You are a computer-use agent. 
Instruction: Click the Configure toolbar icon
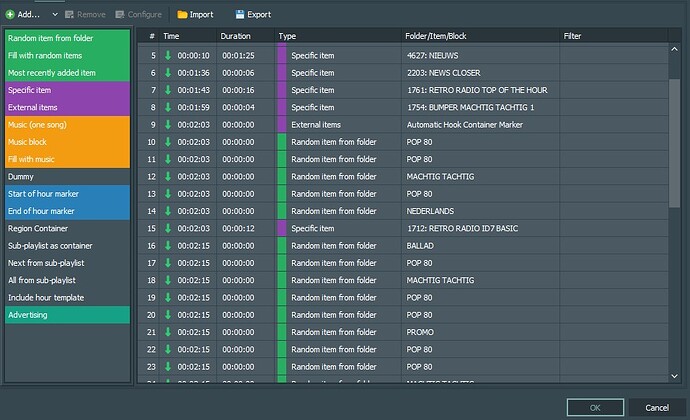(120, 15)
